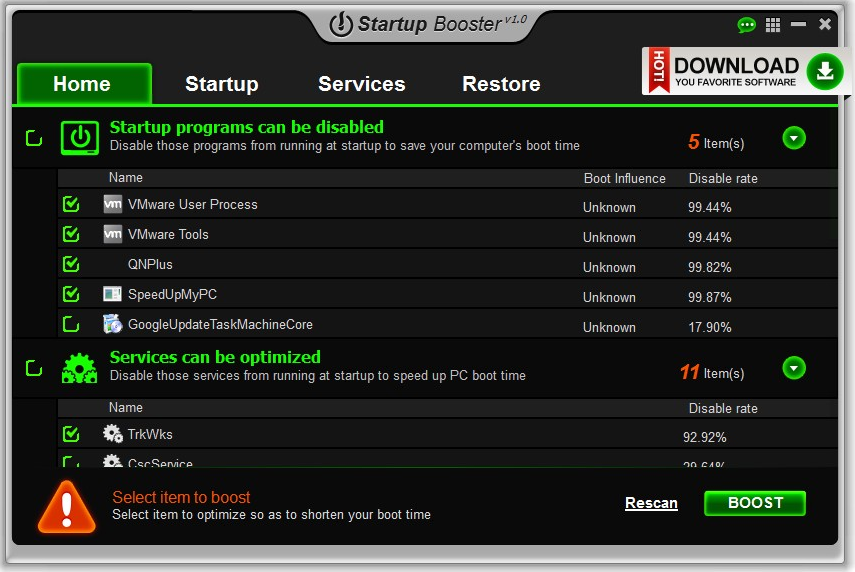Open the Services tab

[362, 84]
